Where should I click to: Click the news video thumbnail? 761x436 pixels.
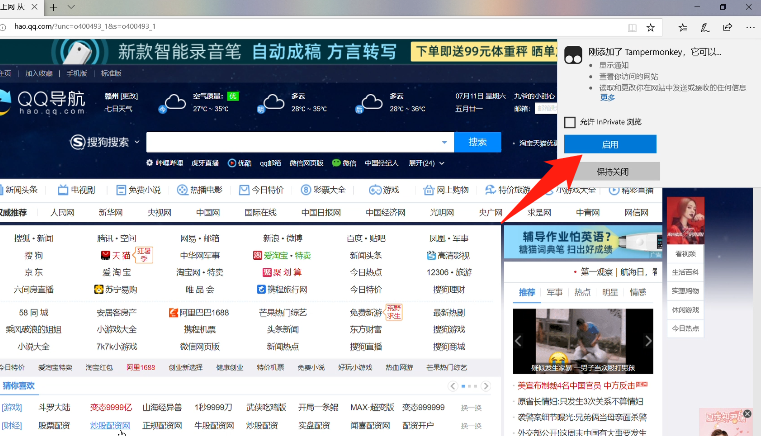coord(583,341)
